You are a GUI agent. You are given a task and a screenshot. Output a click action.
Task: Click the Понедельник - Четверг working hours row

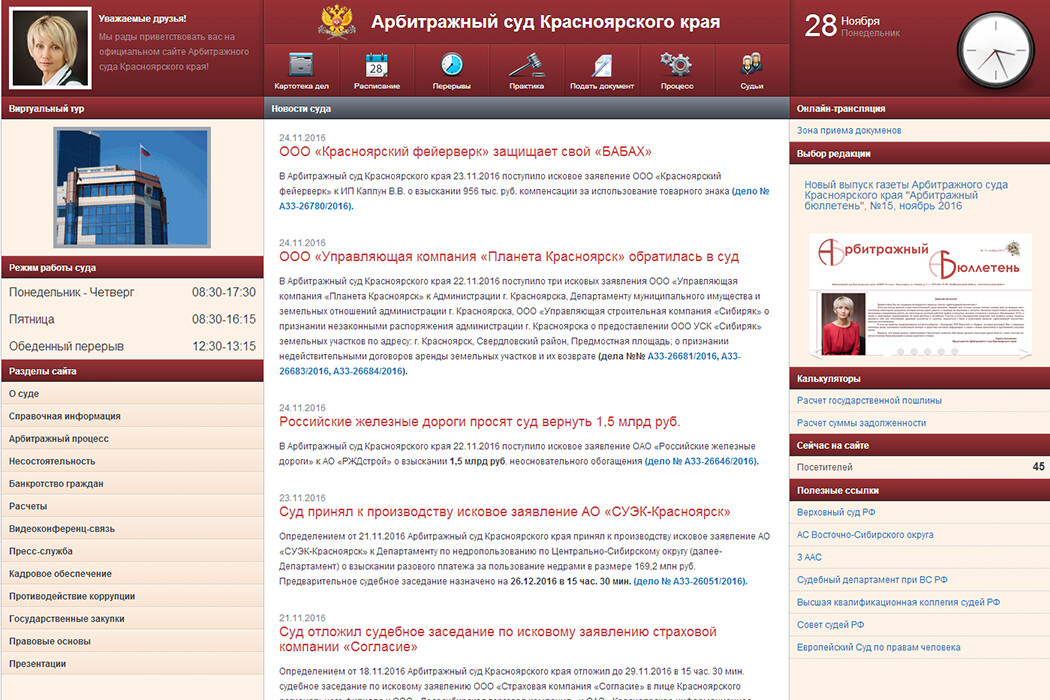pos(133,292)
